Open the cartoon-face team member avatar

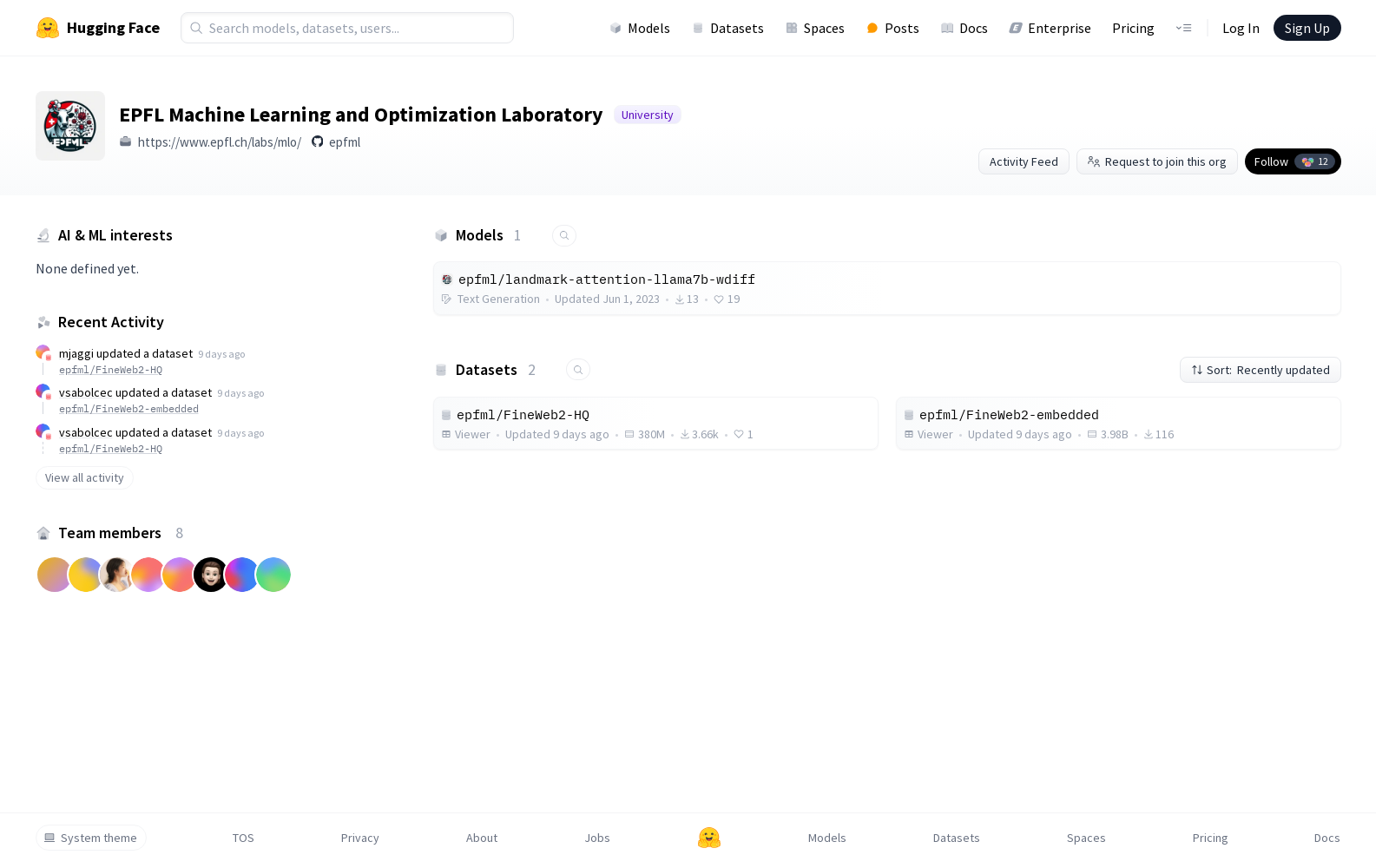click(x=210, y=575)
